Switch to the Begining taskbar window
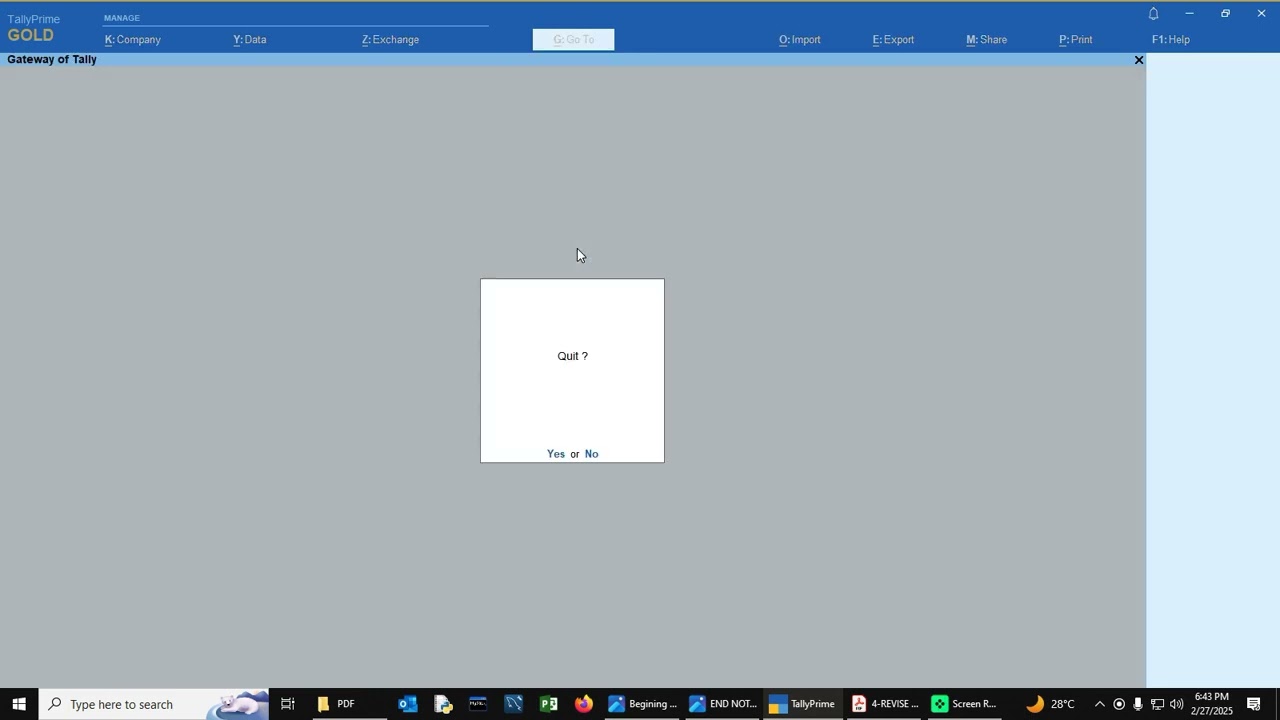1280x720 pixels. coord(643,704)
